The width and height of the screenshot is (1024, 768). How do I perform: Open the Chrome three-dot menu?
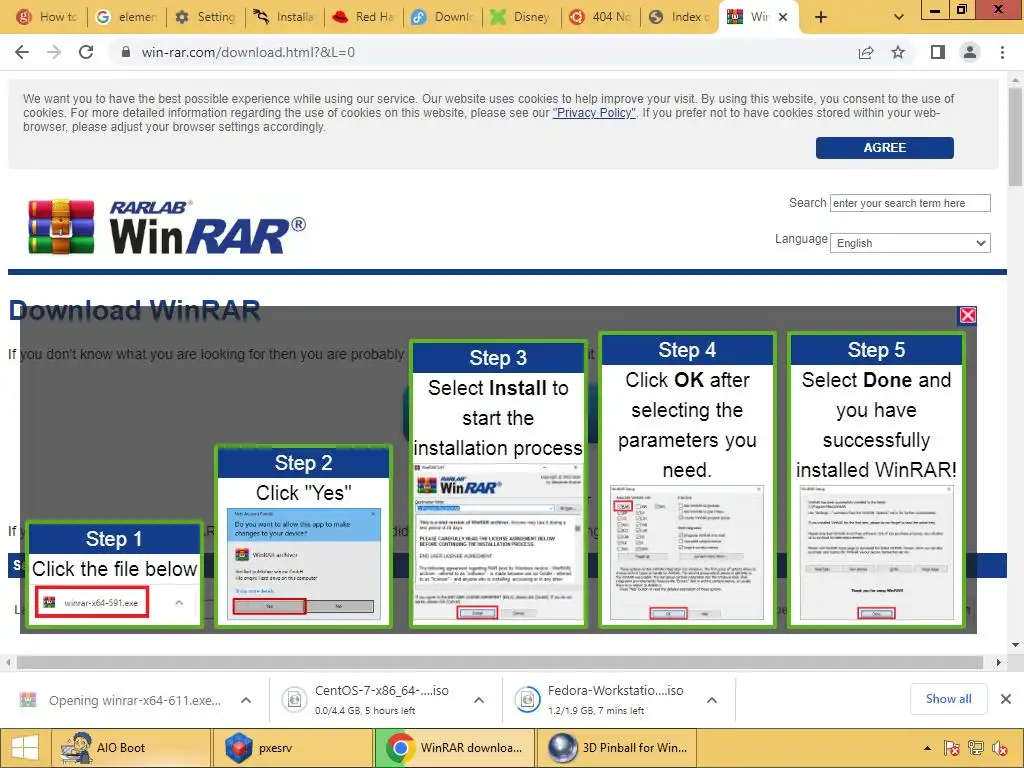click(x=1002, y=52)
